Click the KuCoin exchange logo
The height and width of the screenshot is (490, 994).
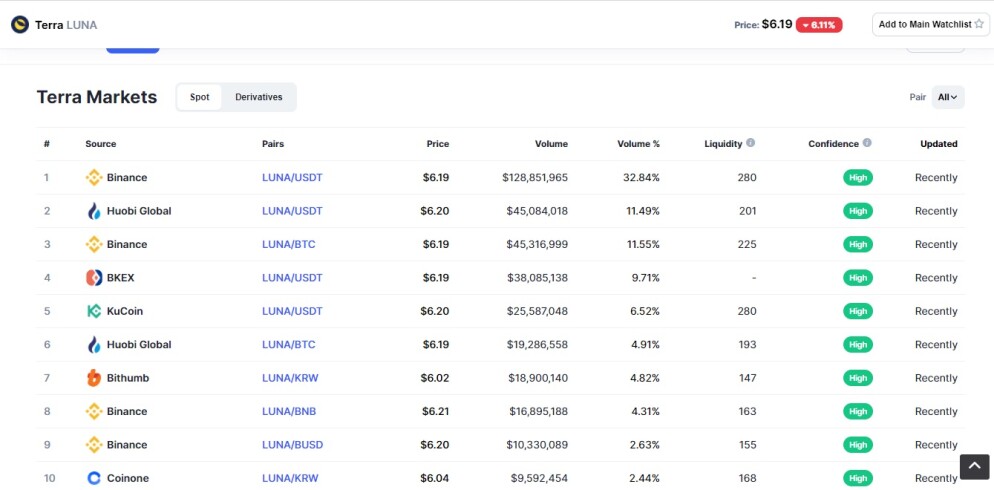(94, 311)
